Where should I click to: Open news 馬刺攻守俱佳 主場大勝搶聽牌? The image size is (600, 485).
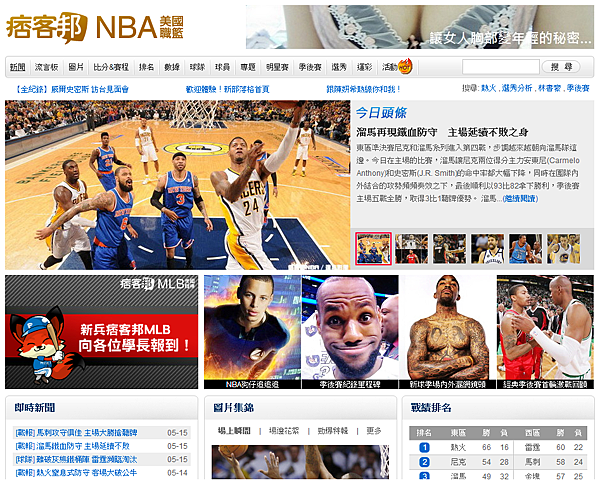pyautogui.click(x=76, y=433)
